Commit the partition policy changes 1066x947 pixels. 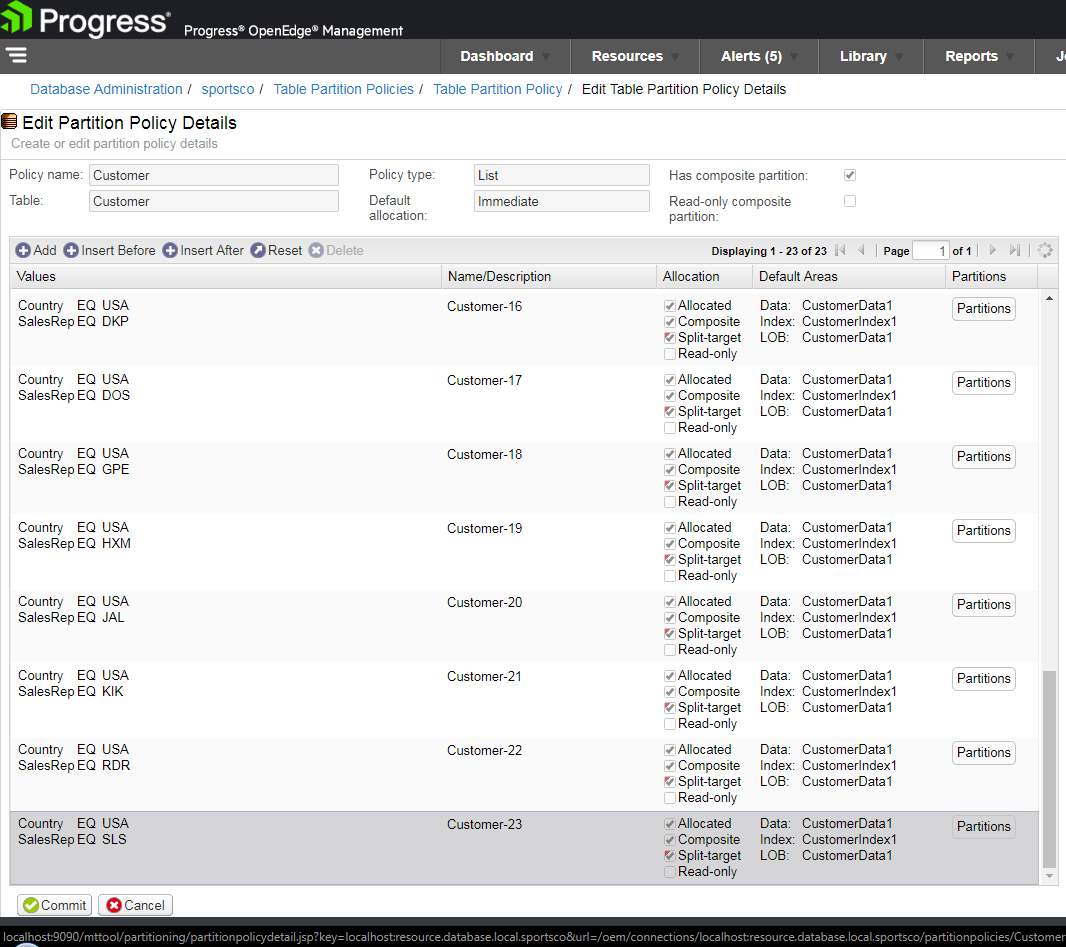coord(54,905)
